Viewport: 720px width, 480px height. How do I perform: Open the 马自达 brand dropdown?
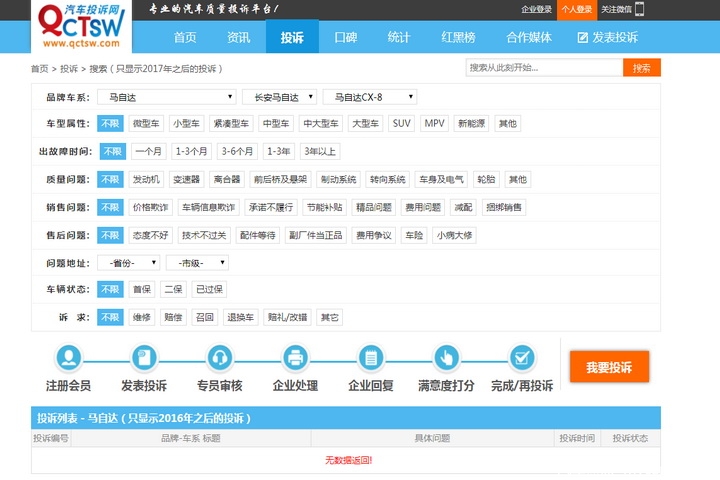167,97
